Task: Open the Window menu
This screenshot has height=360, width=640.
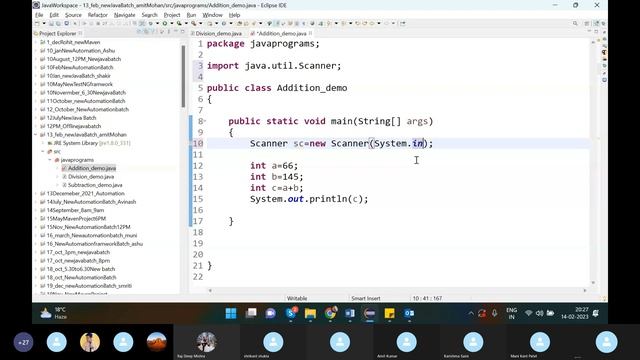Action: coord(213,15)
